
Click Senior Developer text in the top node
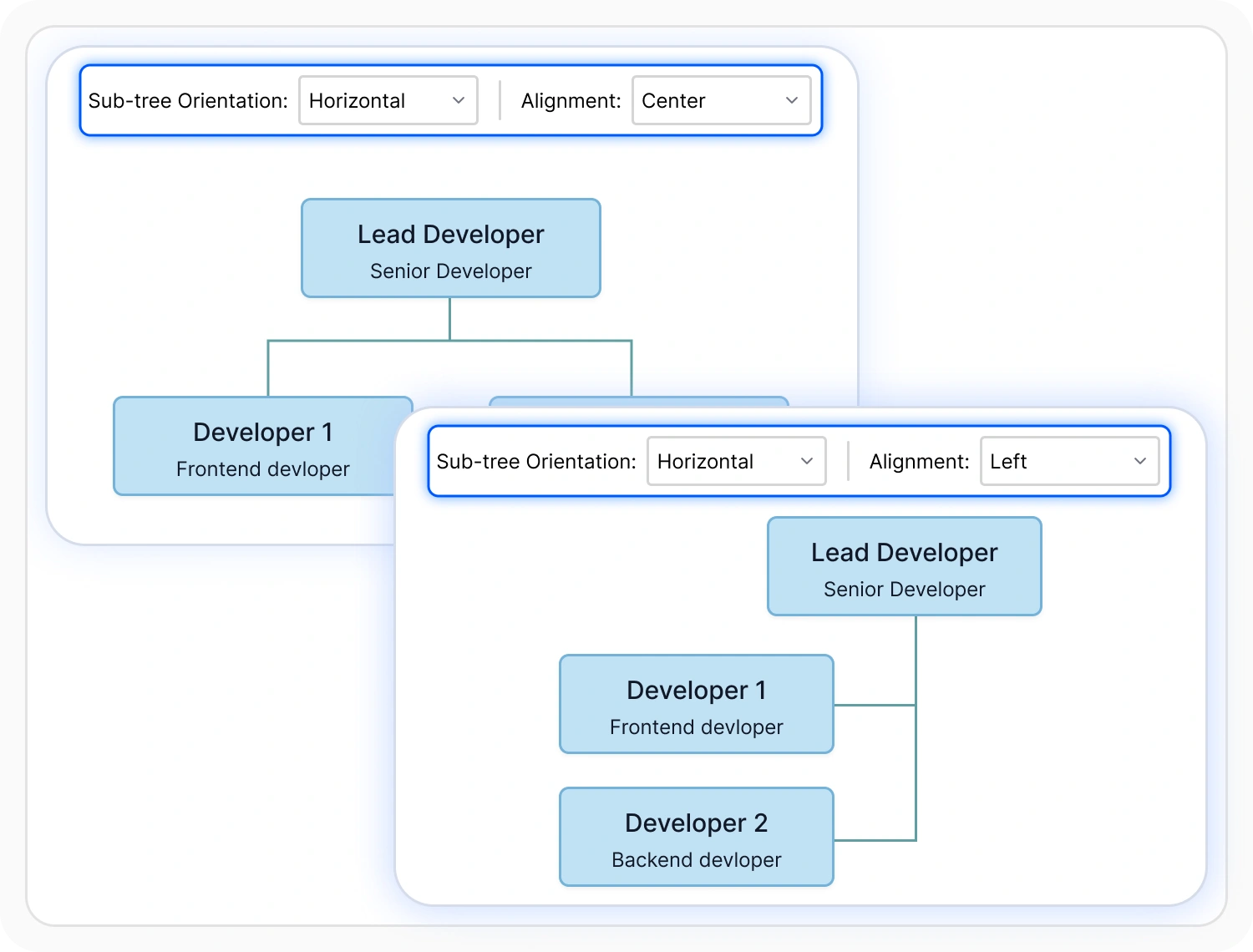[451, 271]
